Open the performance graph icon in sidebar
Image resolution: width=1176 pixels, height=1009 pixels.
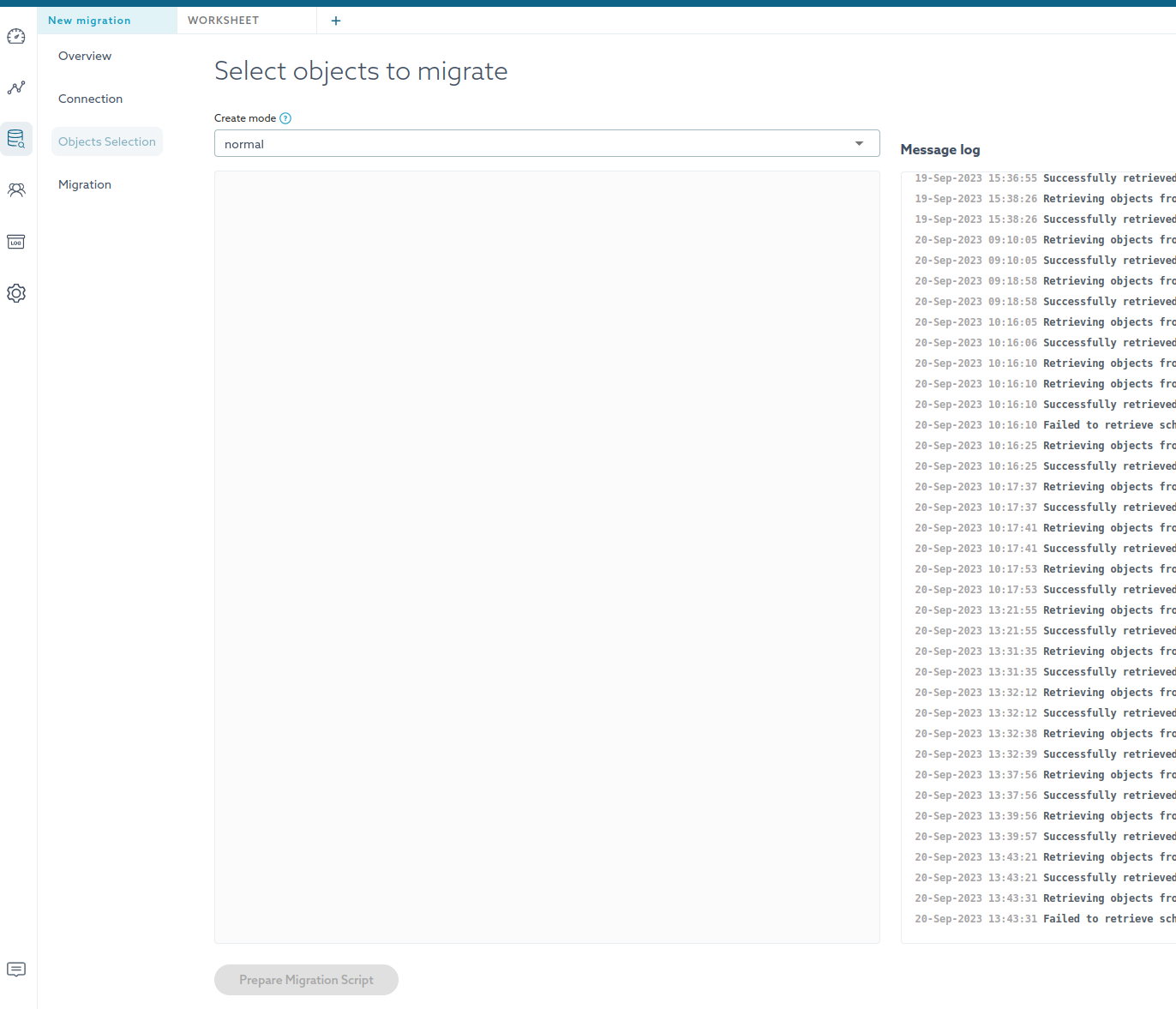pyautogui.click(x=16, y=87)
